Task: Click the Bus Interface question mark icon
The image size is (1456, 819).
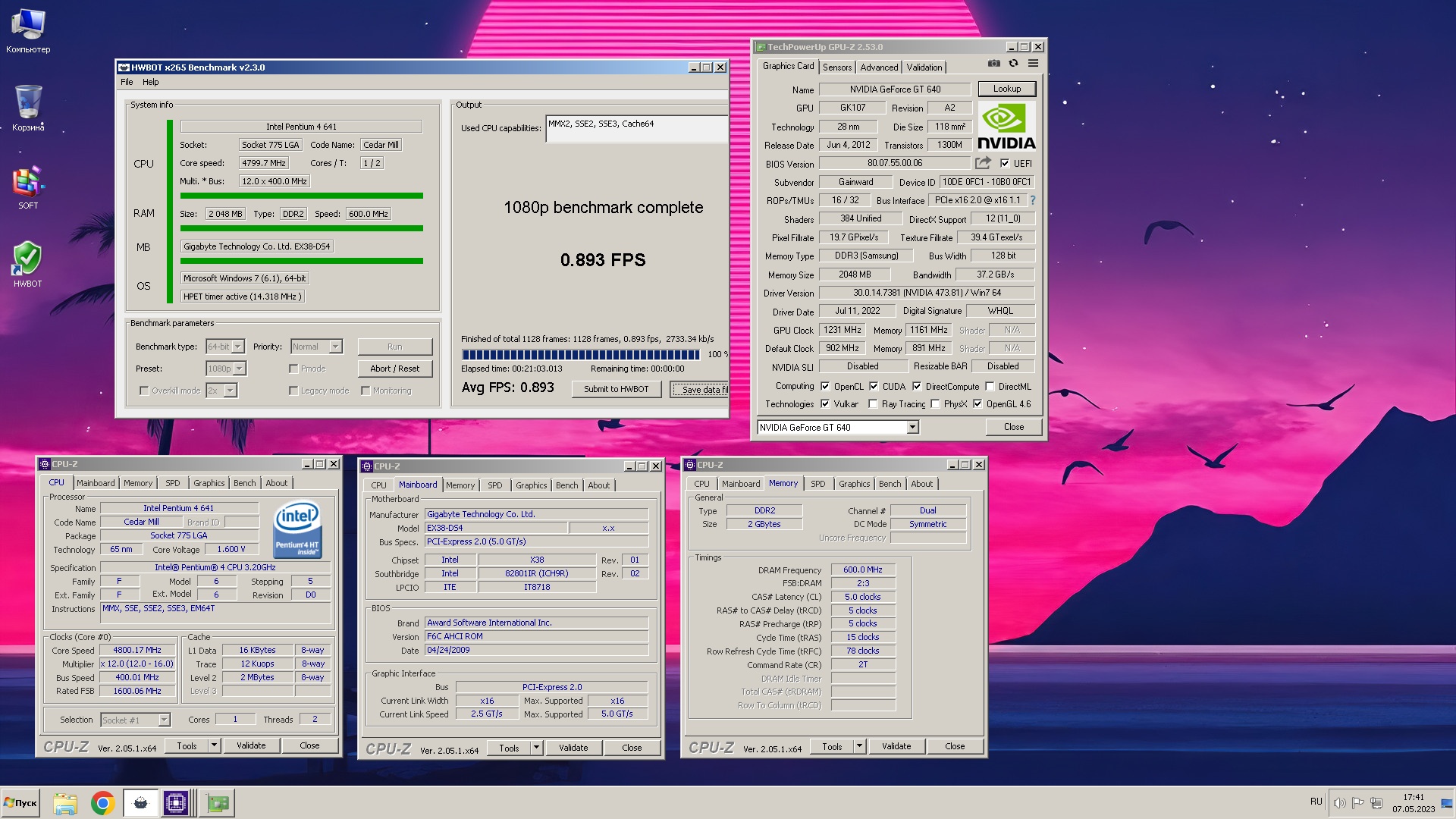Action: pyautogui.click(x=1032, y=200)
